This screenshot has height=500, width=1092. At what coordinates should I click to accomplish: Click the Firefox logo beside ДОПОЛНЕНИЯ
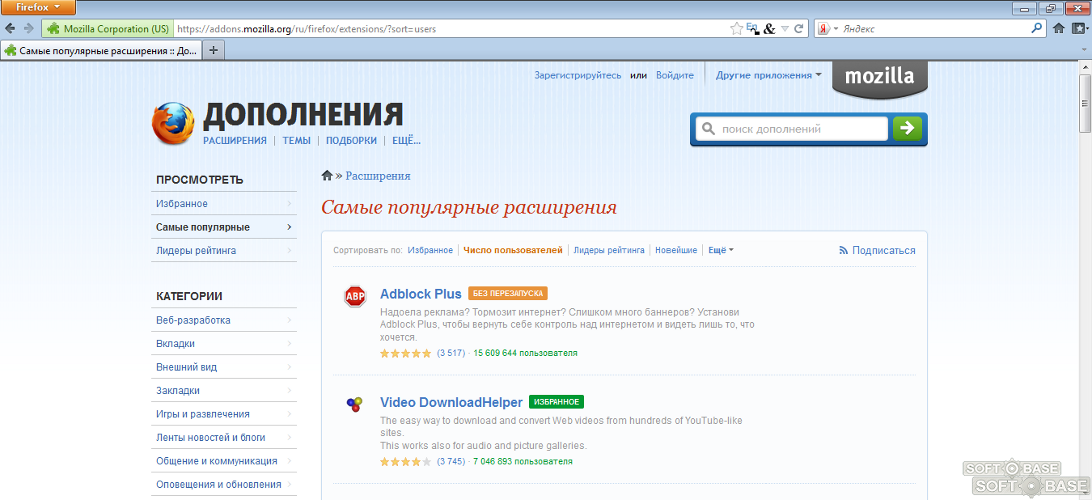click(171, 124)
